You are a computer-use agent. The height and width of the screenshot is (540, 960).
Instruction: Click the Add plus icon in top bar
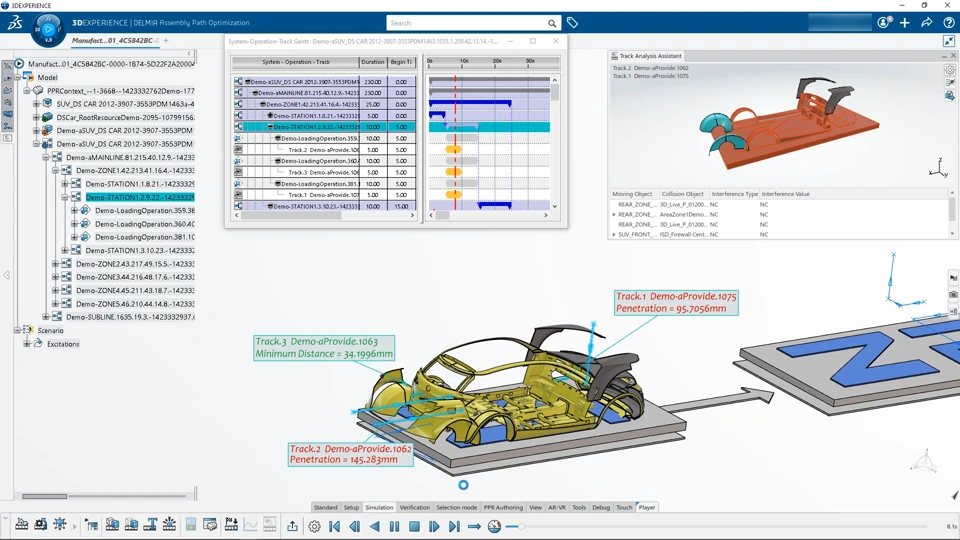pos(905,23)
